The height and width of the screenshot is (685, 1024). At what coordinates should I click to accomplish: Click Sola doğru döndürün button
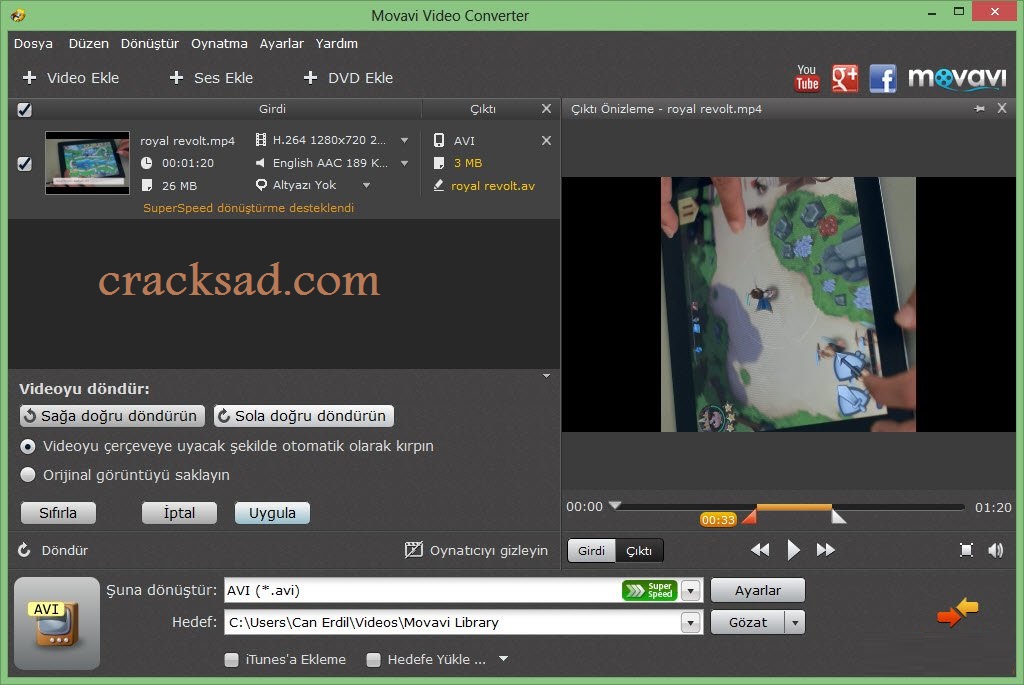tap(304, 416)
